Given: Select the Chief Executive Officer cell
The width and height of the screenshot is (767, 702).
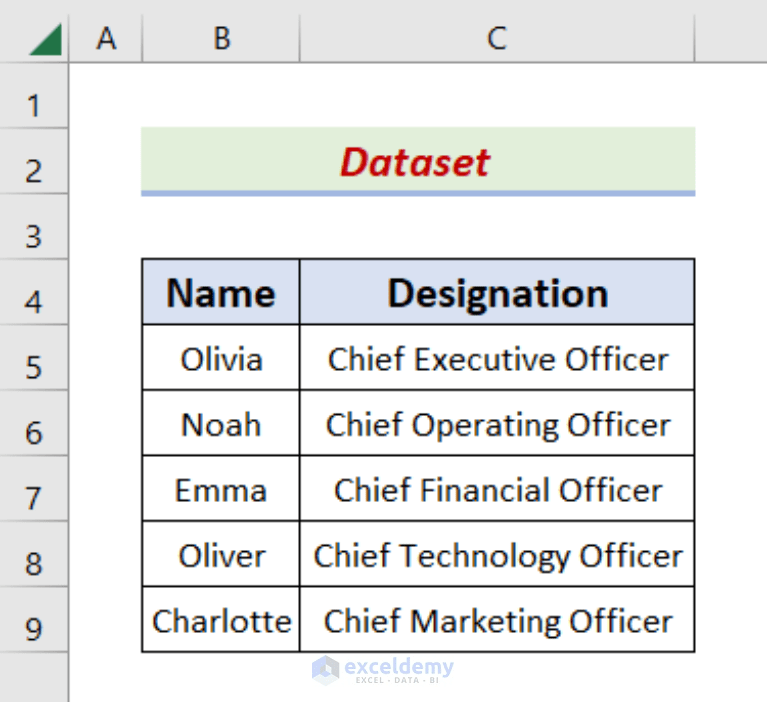Looking at the screenshot, I should [x=497, y=358].
